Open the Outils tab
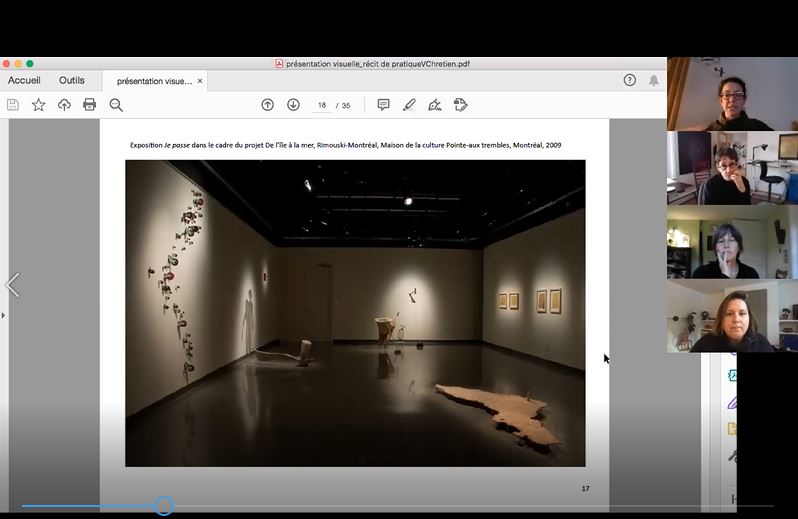Viewport: 798px width, 519px height. pos(72,81)
